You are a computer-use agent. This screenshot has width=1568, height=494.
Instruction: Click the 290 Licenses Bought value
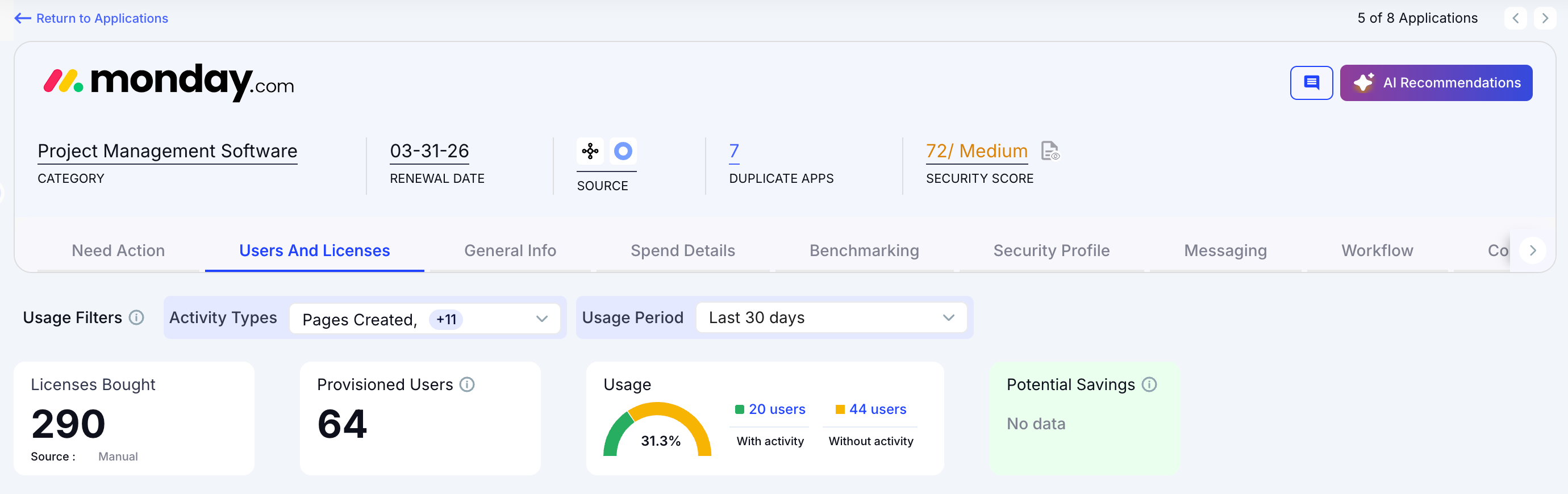click(68, 424)
